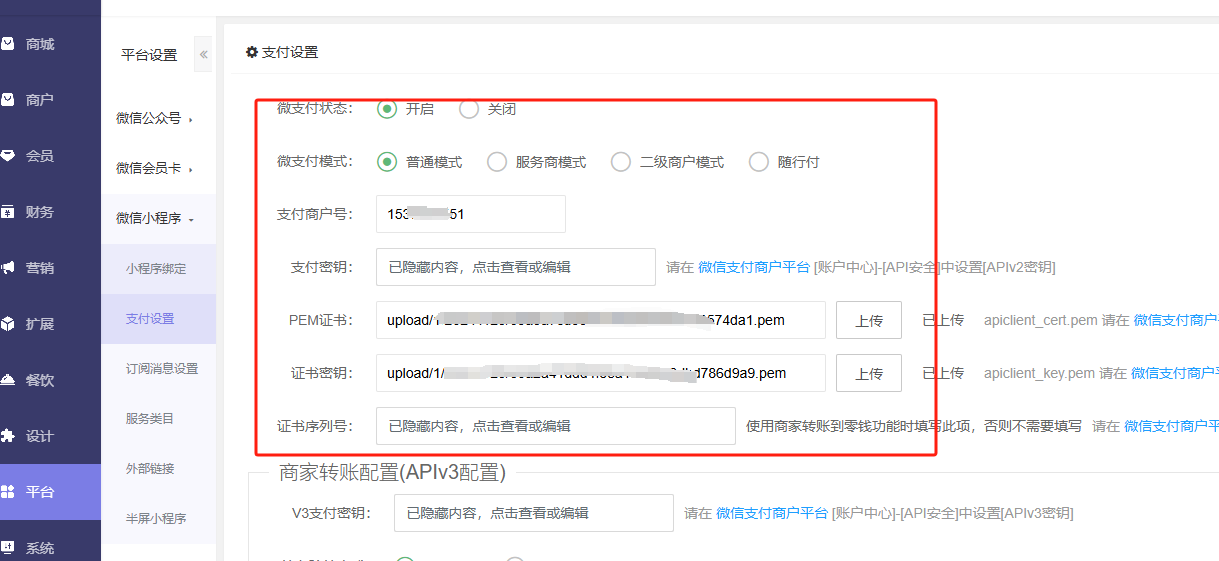Collapse the 平台设置 side panel

204,55
